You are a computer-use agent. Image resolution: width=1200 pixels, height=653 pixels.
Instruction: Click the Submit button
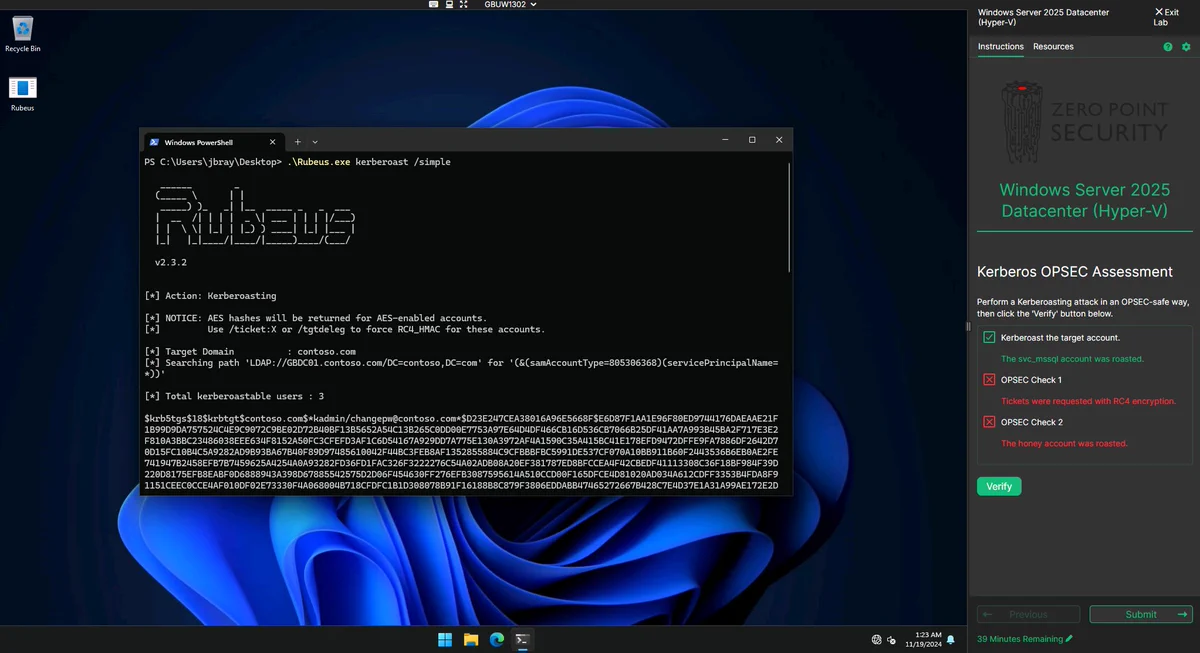tap(1141, 615)
